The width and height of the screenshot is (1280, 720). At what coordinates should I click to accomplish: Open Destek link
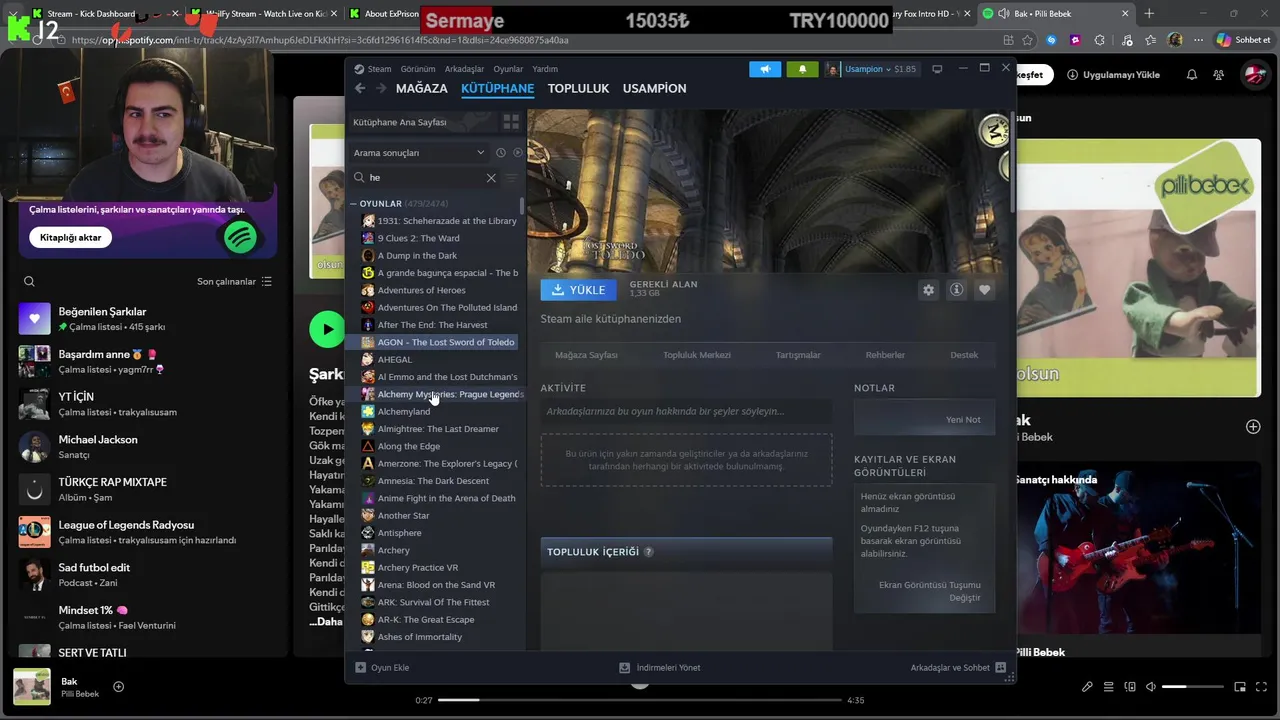coord(964,355)
